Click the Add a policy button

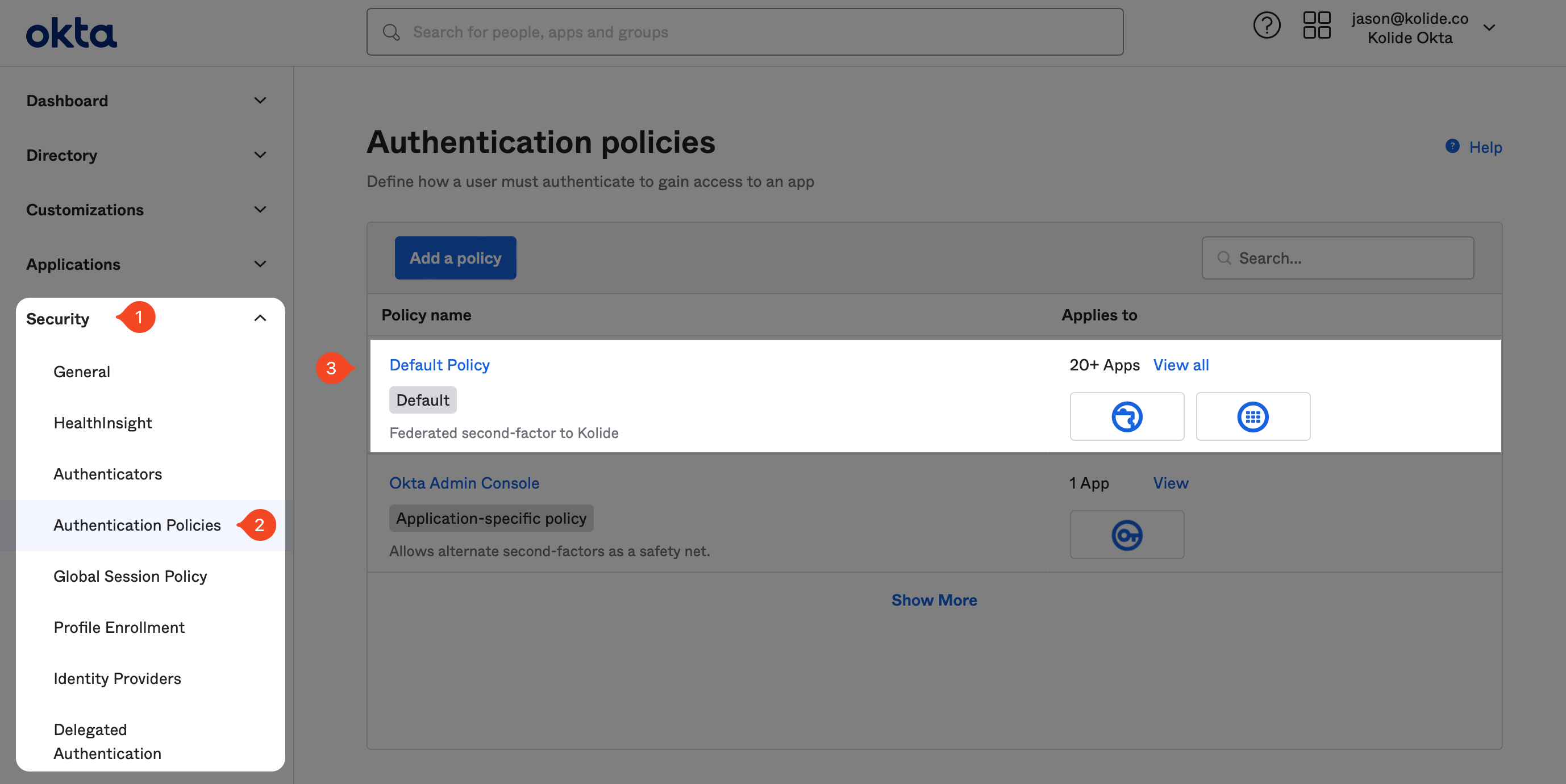click(455, 258)
